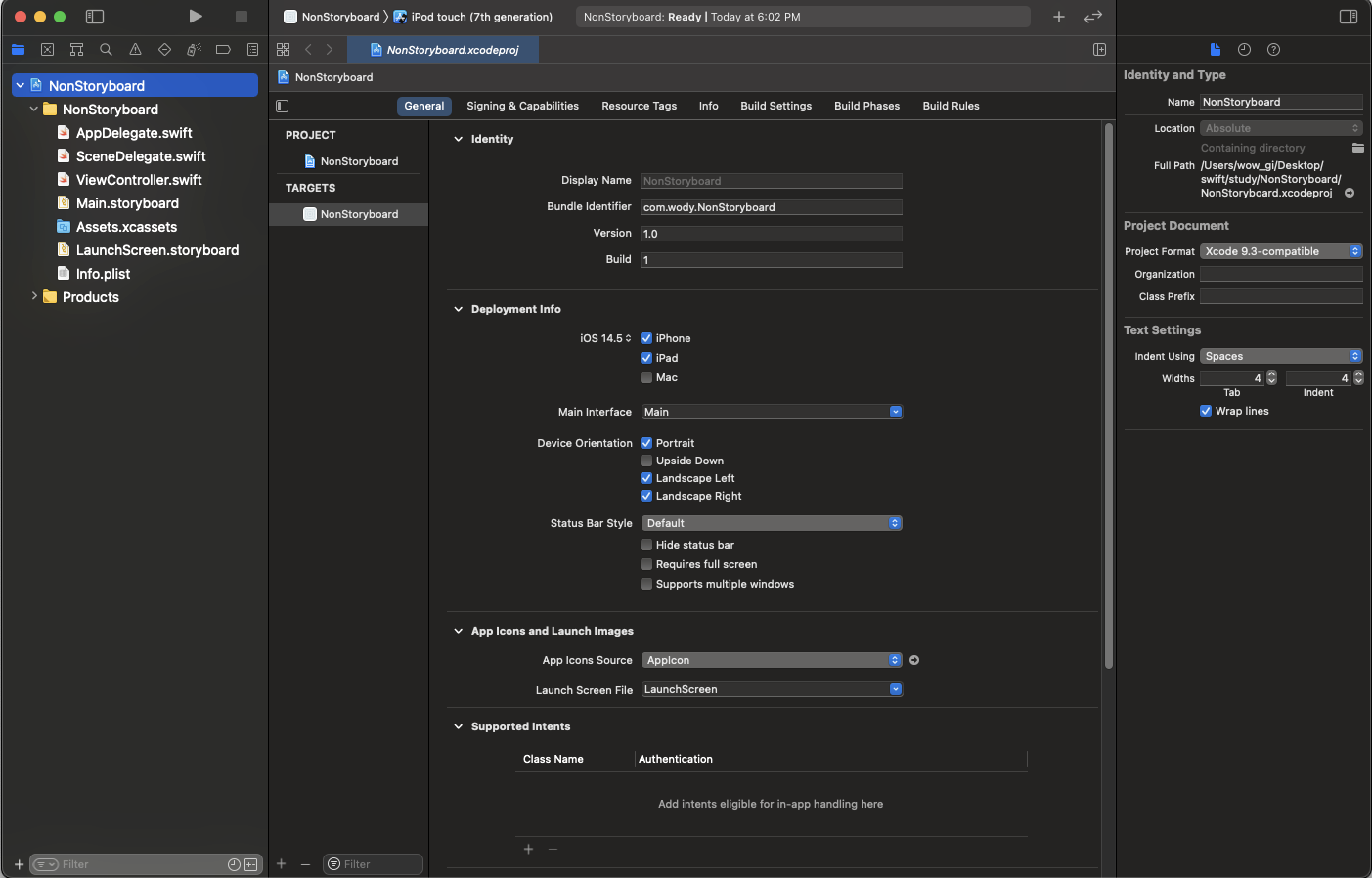Show the History inspector clock icon
This screenshot has height=878, width=1372.
coord(1244,49)
